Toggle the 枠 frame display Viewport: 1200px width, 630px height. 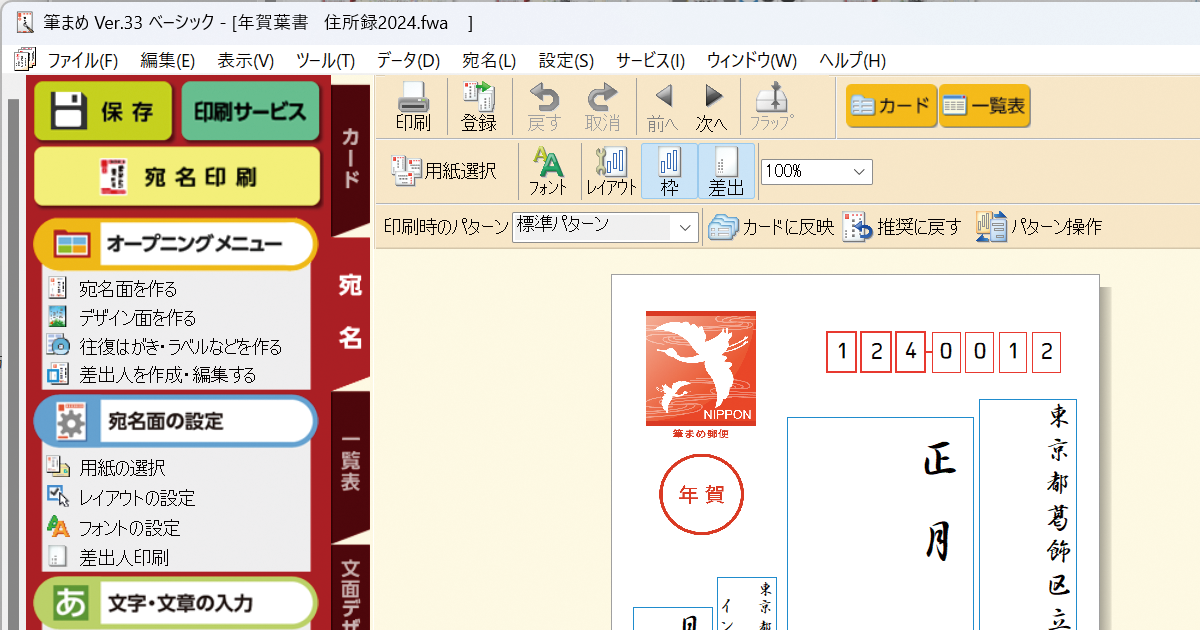tap(669, 171)
